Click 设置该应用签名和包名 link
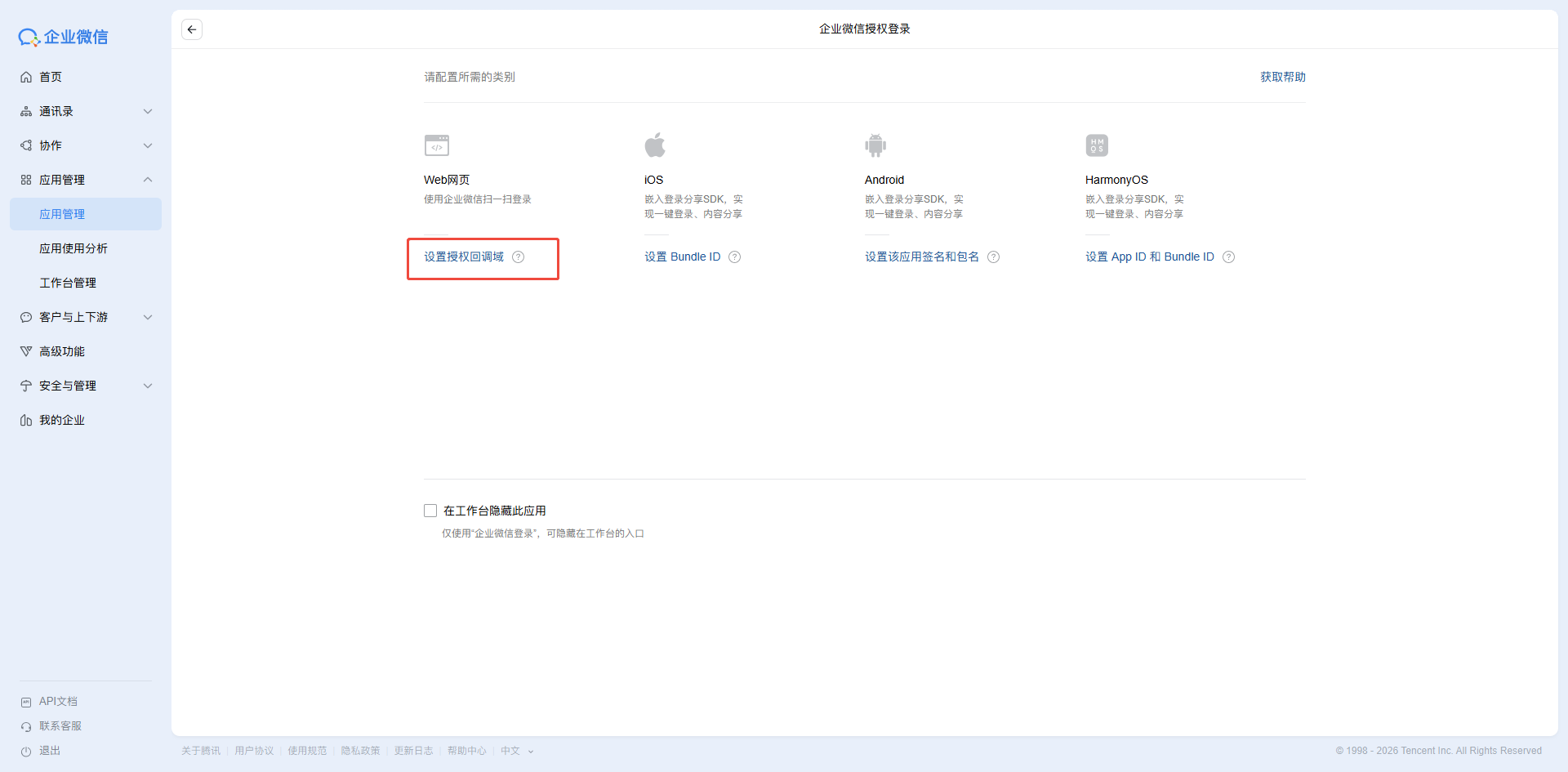 (922, 257)
